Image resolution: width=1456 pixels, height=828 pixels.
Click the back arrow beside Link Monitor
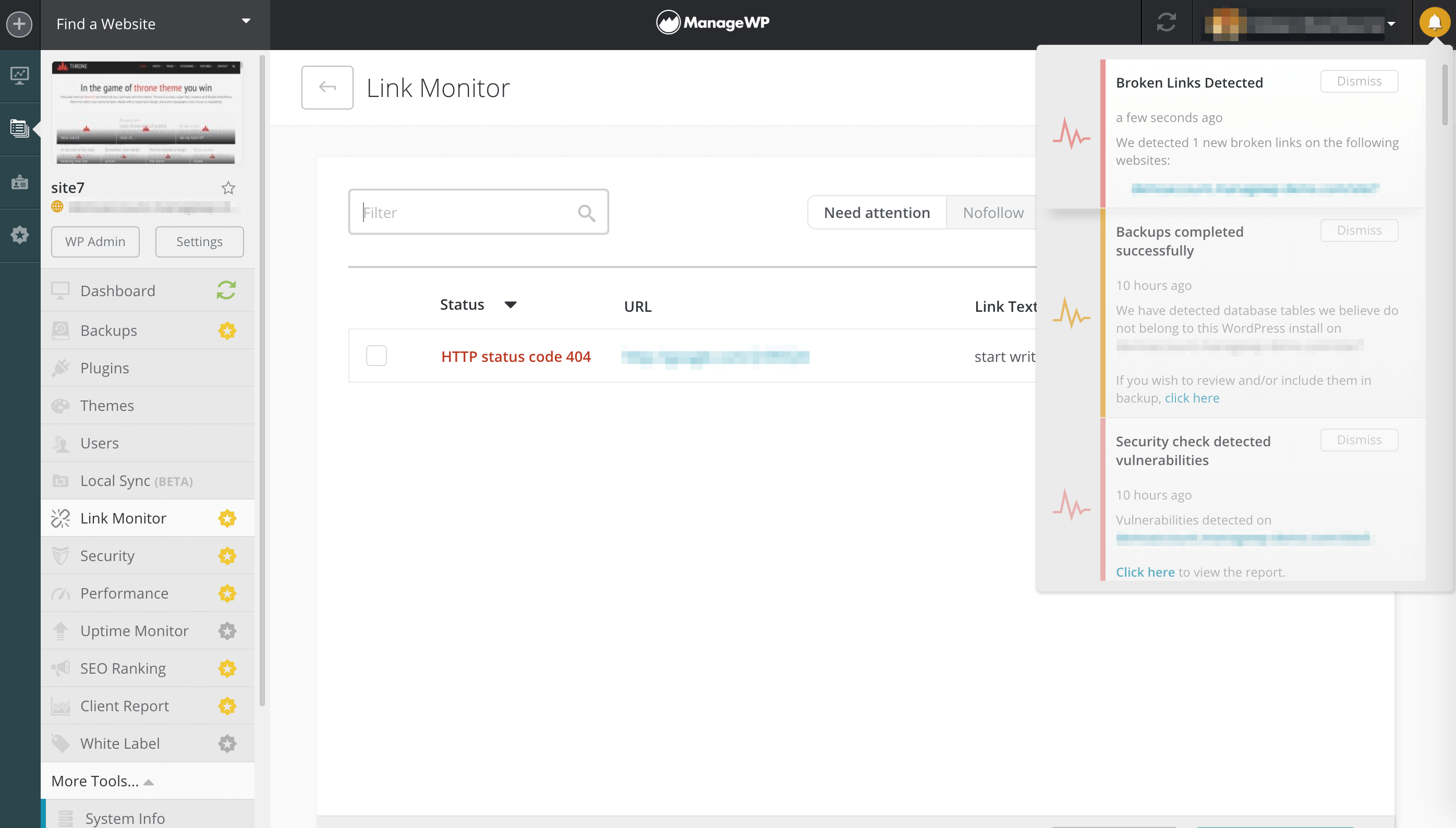(327, 88)
